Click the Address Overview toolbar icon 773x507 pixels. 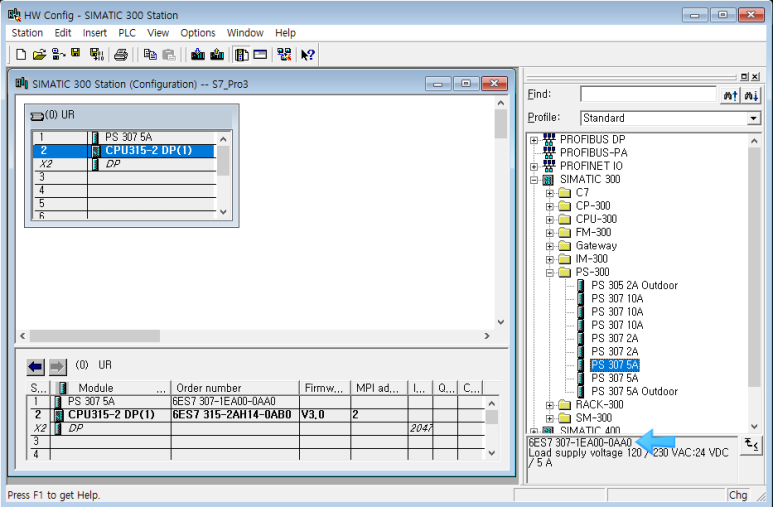point(260,54)
